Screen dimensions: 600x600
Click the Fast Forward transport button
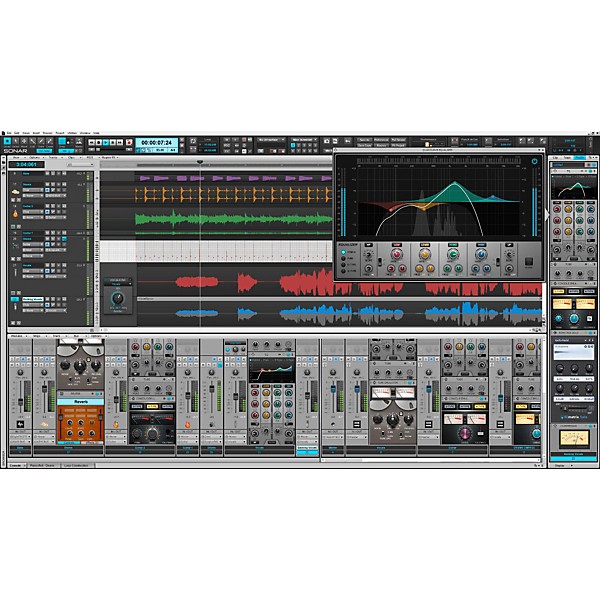click(x=120, y=142)
